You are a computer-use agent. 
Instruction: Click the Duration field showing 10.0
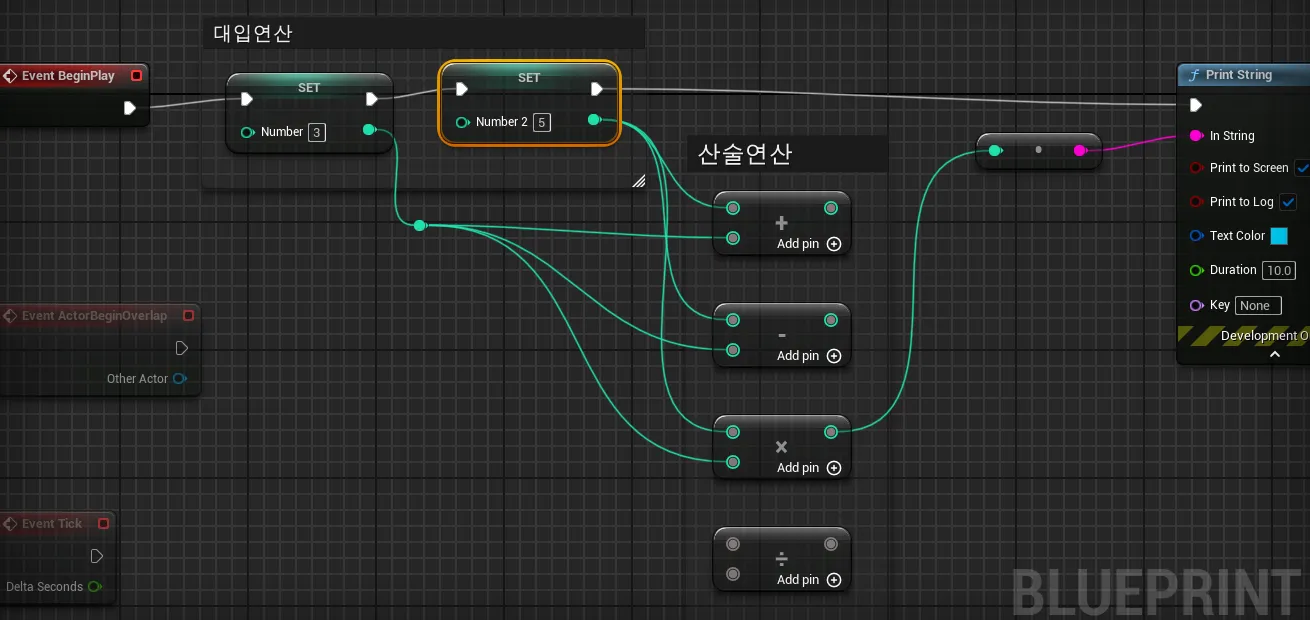pyautogui.click(x=1279, y=270)
